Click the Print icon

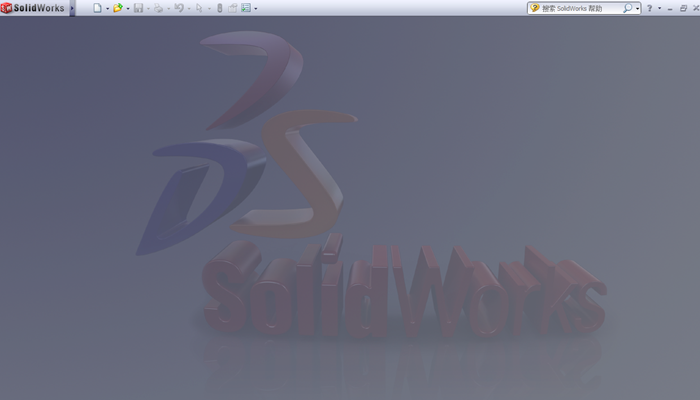point(158,8)
